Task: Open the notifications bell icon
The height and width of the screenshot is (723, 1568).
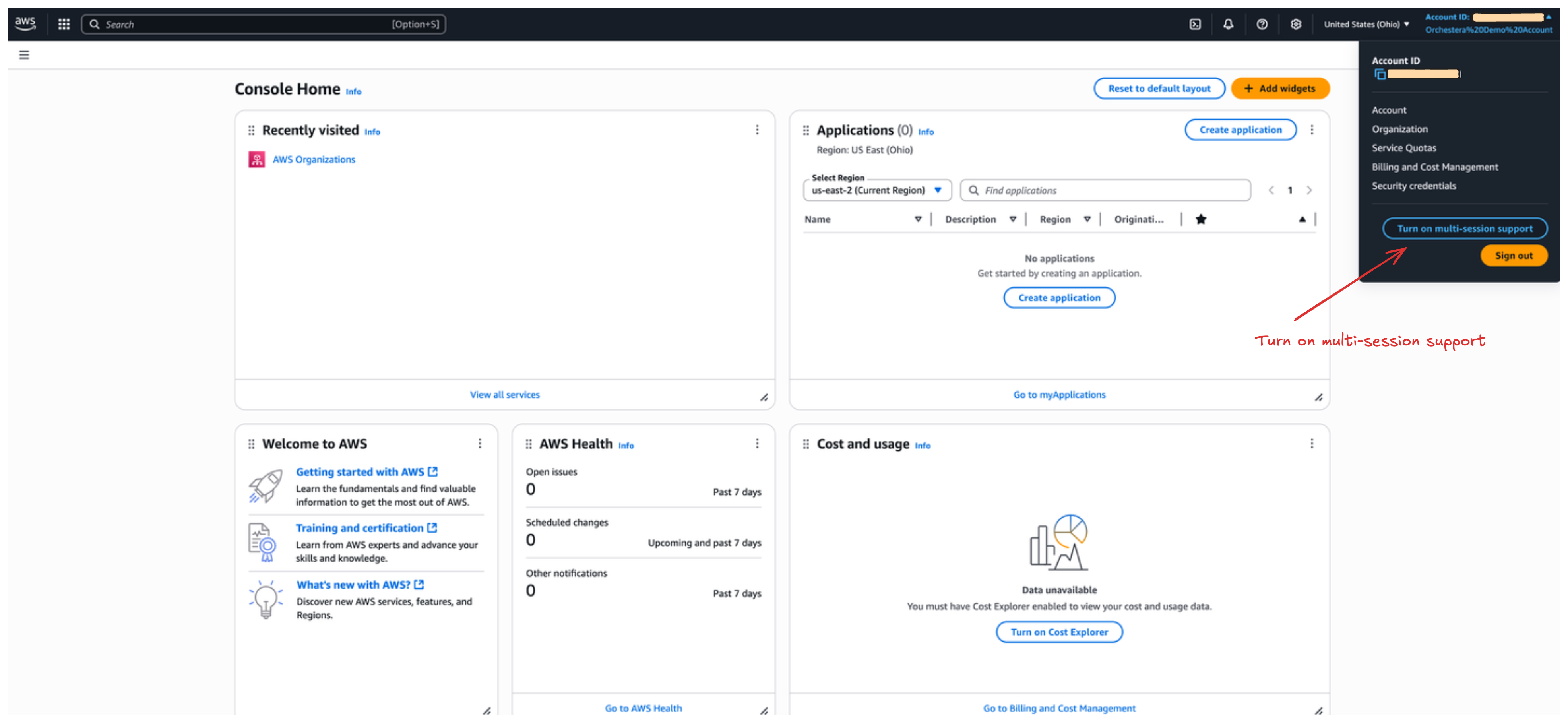Action: (1228, 24)
